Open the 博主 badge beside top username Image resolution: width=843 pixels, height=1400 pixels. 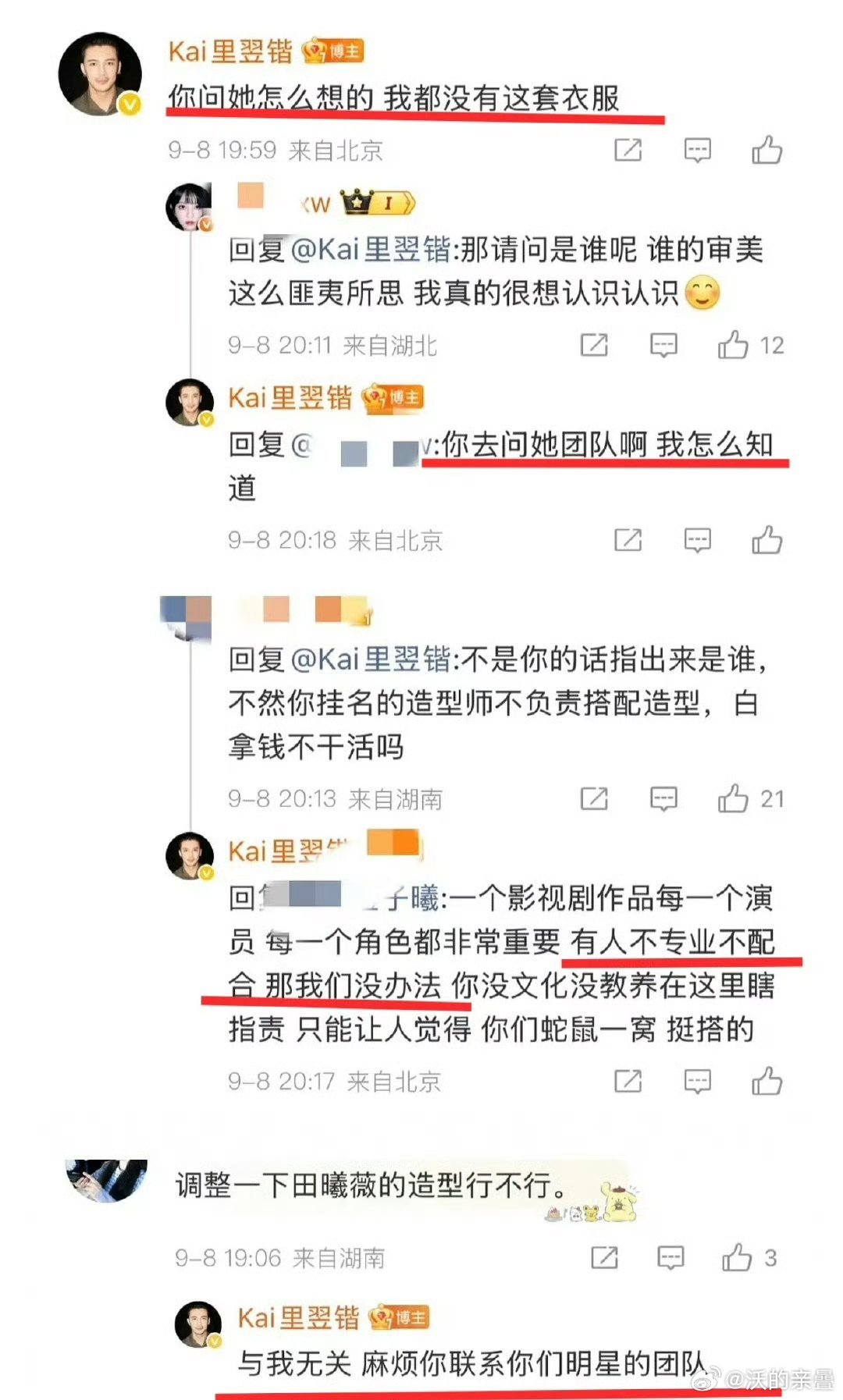(x=333, y=52)
